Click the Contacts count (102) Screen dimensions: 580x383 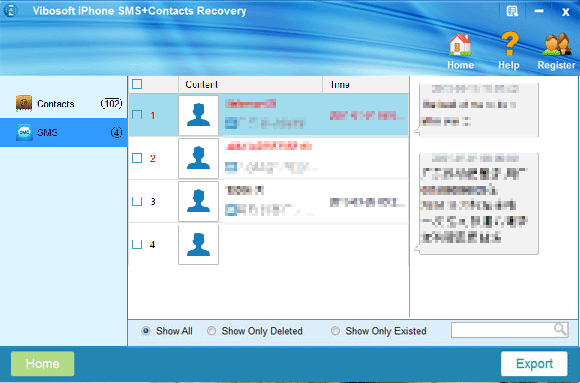click(111, 103)
